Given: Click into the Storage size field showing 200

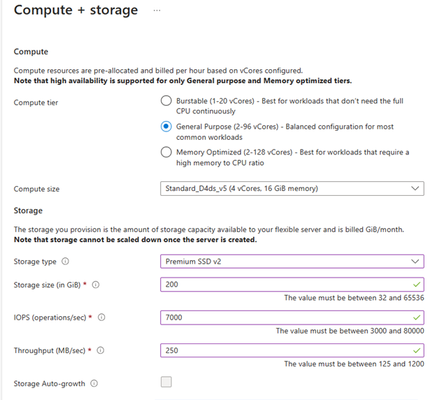Looking at the screenshot, I should click(x=292, y=284).
